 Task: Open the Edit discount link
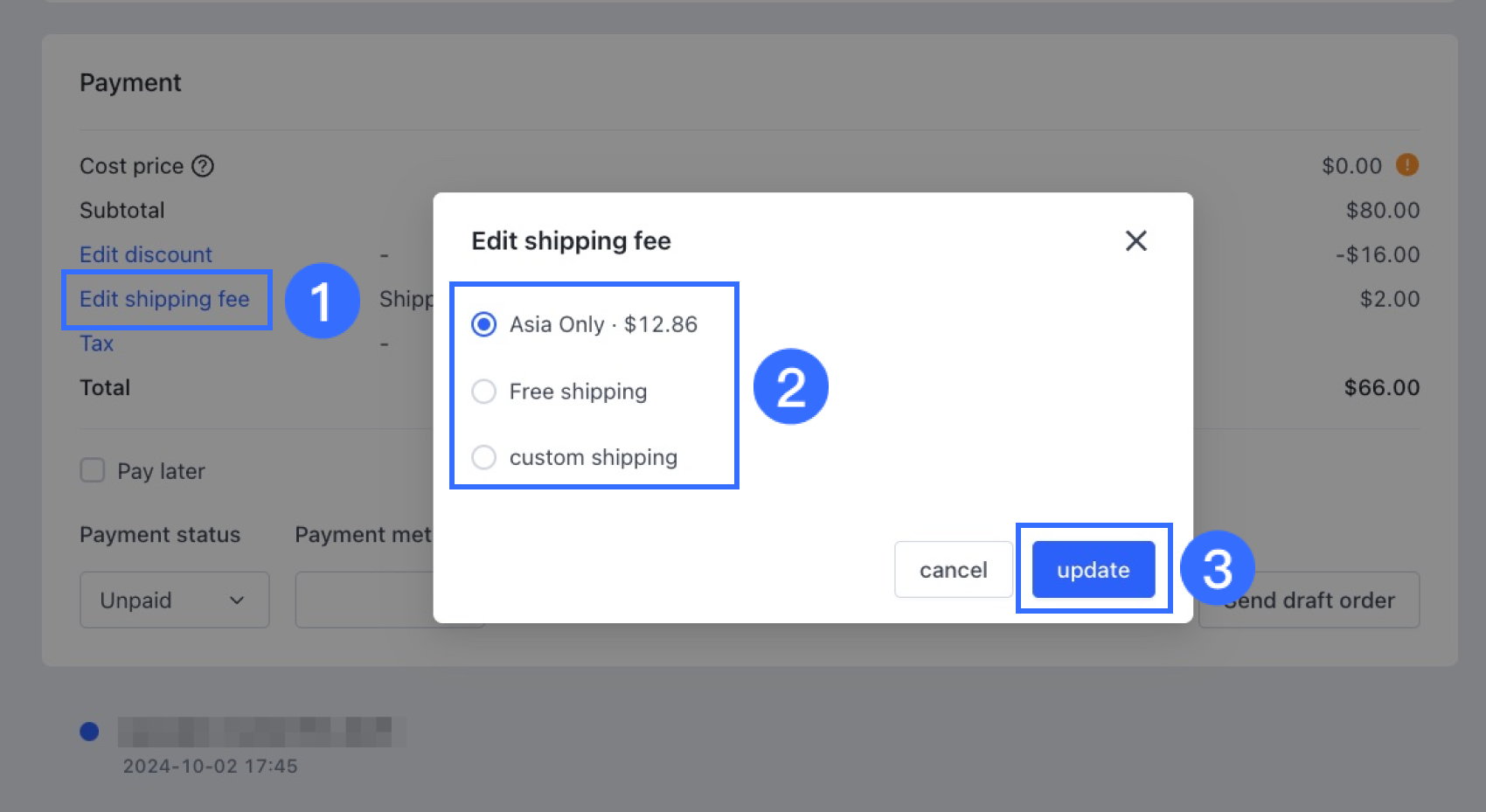(146, 254)
